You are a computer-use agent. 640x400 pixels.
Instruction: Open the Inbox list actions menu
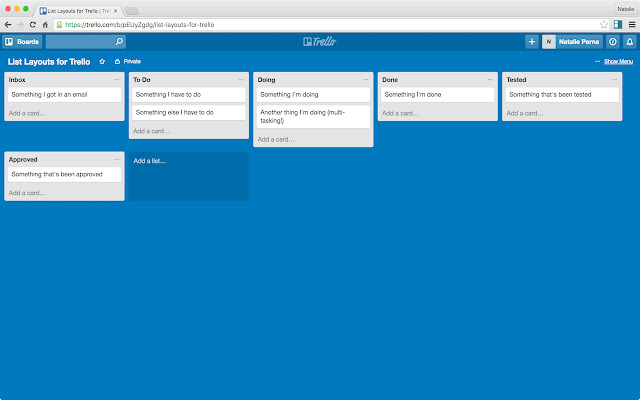pos(117,80)
